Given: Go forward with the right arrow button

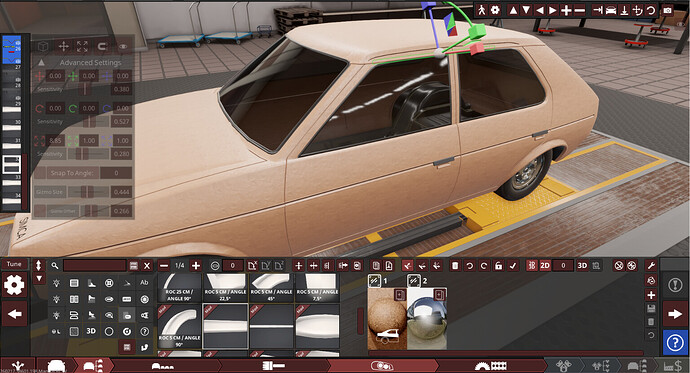Looking at the screenshot, I should click(675, 314).
